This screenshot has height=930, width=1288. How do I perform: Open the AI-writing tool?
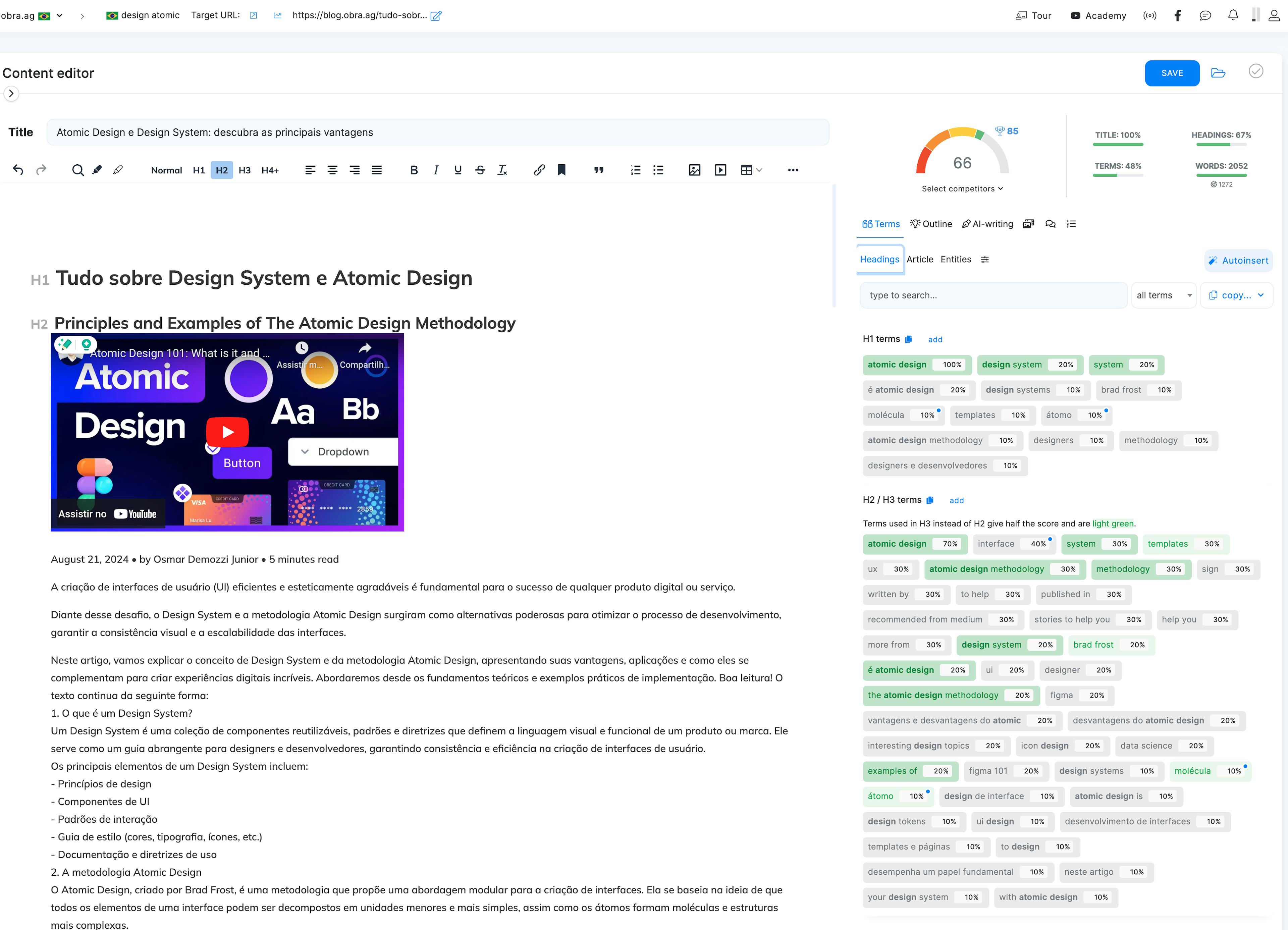pos(987,224)
